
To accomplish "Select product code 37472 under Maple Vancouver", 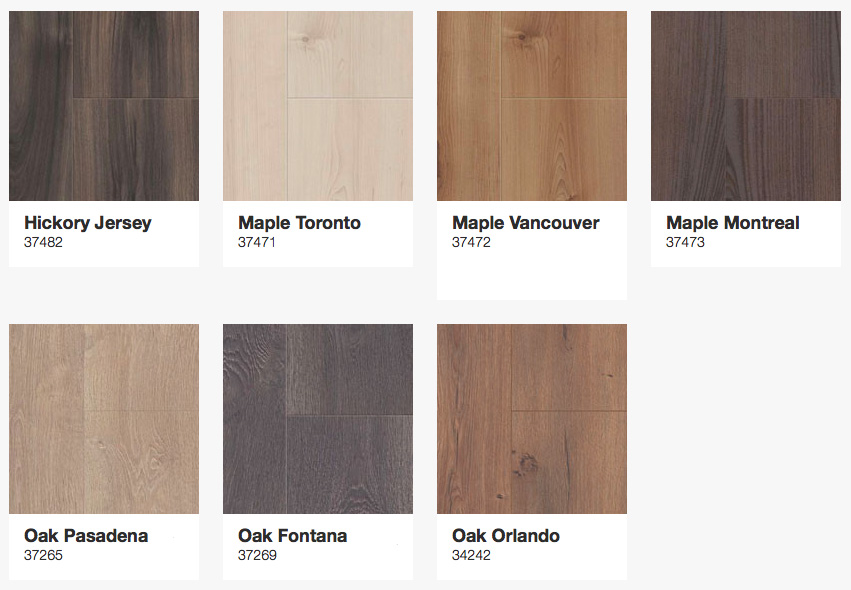I will [471, 242].
